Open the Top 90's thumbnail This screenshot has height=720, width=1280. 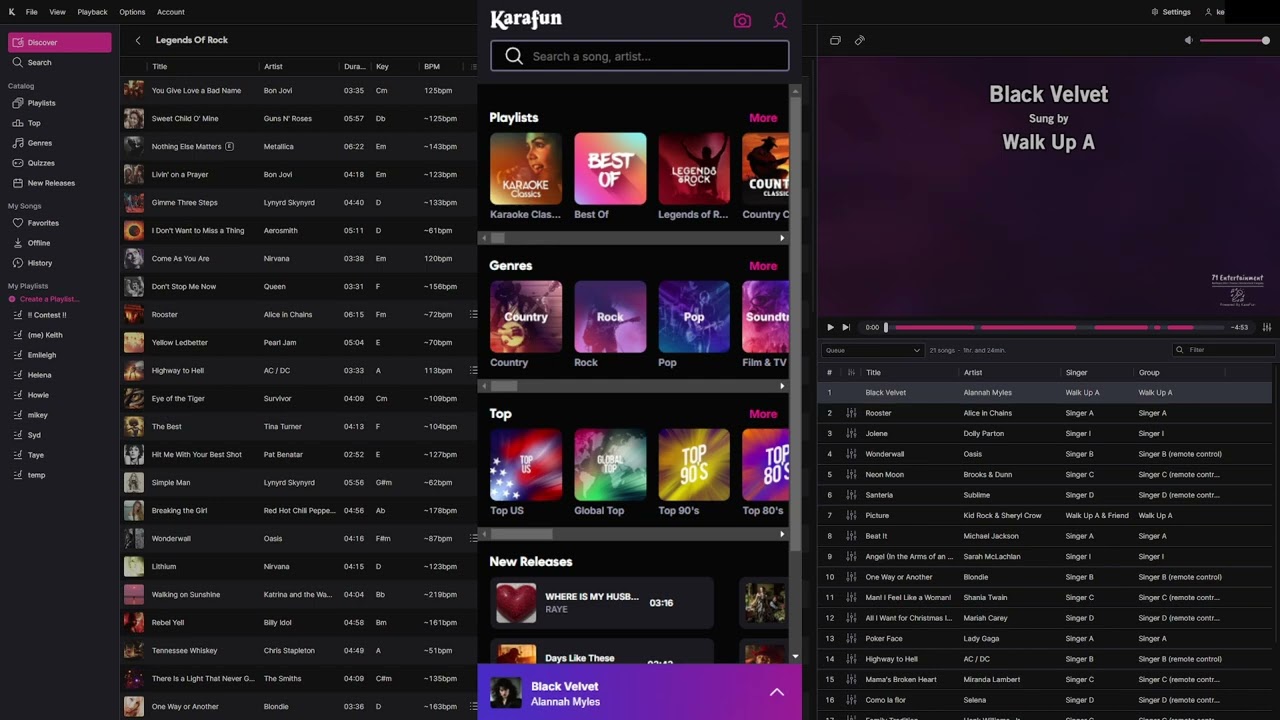coord(694,465)
